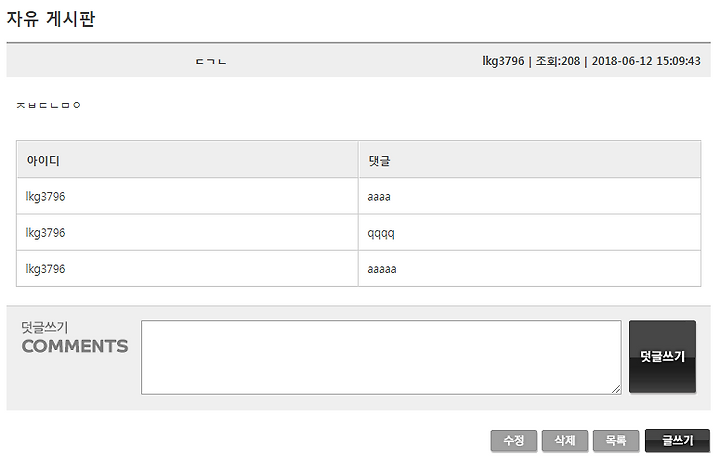Screen dimensions: 720x467
Task: Click the view count 조회:208
Action: pos(558,61)
